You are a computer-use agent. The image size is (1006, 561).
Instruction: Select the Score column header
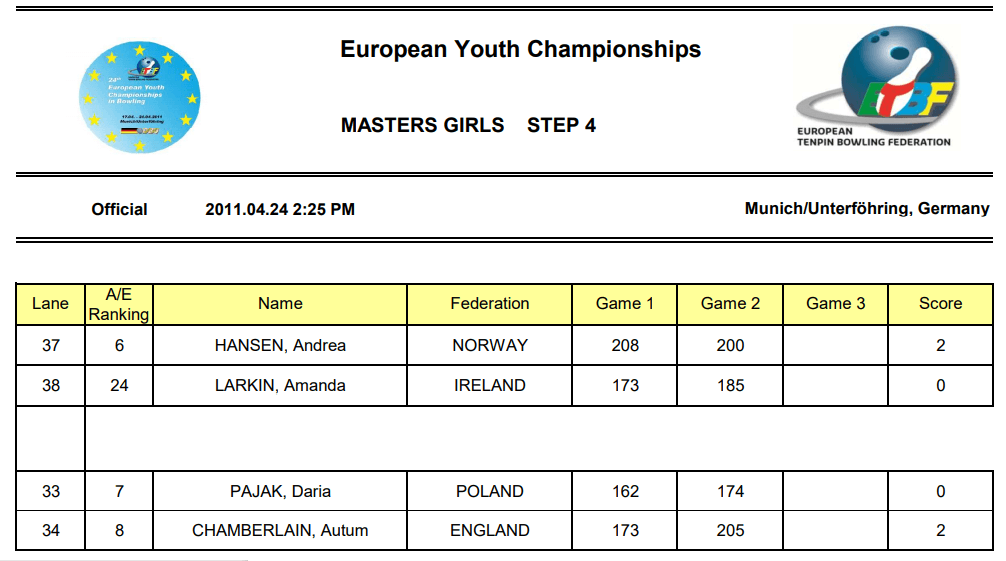click(x=941, y=304)
